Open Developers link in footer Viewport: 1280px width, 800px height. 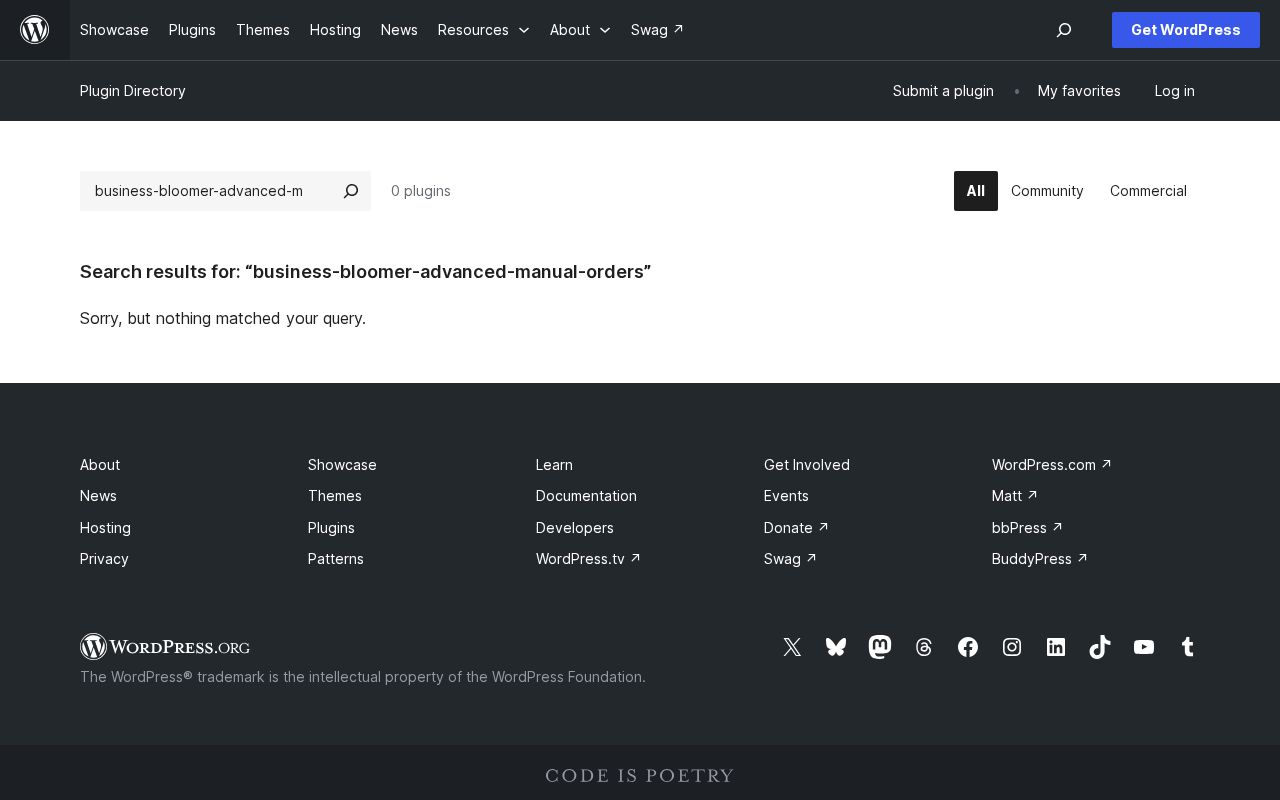pos(575,528)
